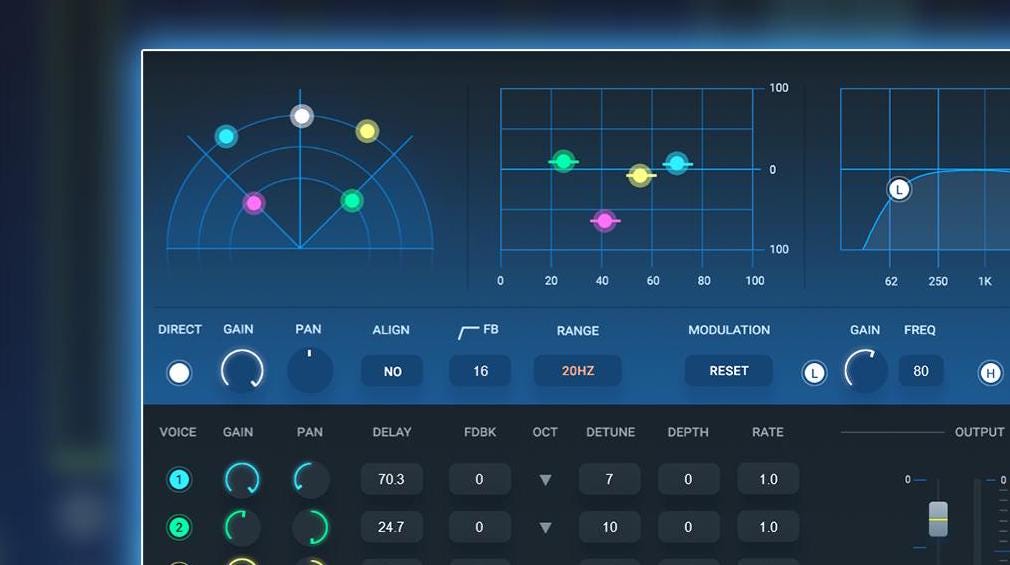Screen dimensions: 1010x565
Task: Click the Align NO button
Action: [392, 371]
